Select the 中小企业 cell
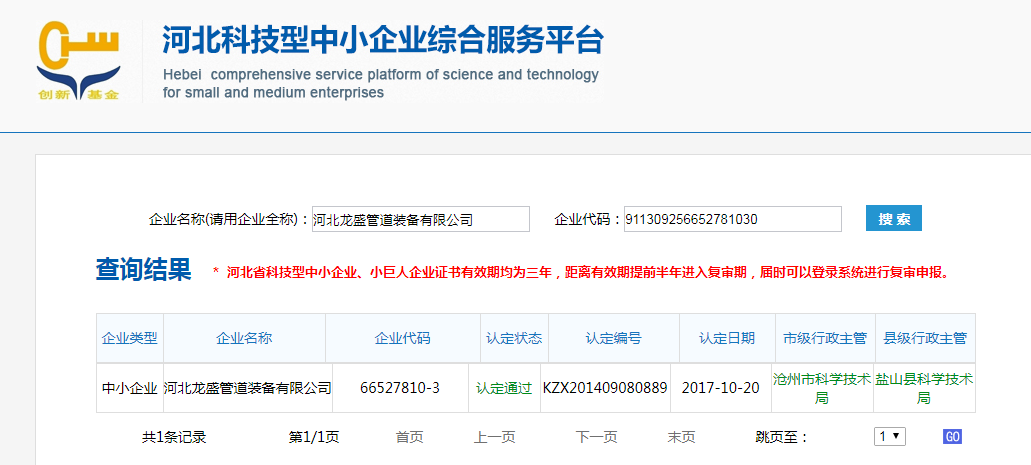Screen dimensions: 1031x465 [130, 388]
